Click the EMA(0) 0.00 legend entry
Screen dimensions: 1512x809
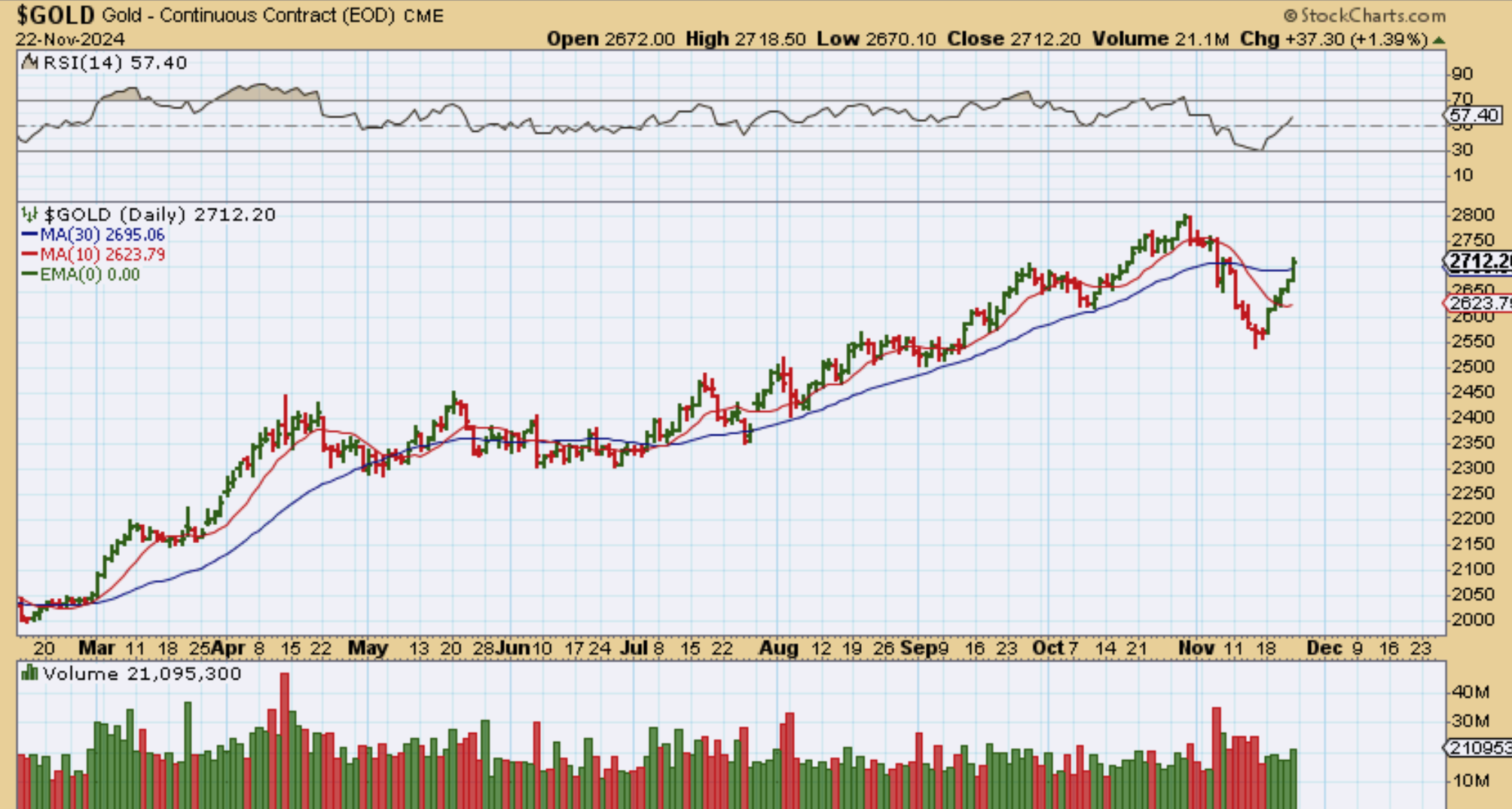90,274
